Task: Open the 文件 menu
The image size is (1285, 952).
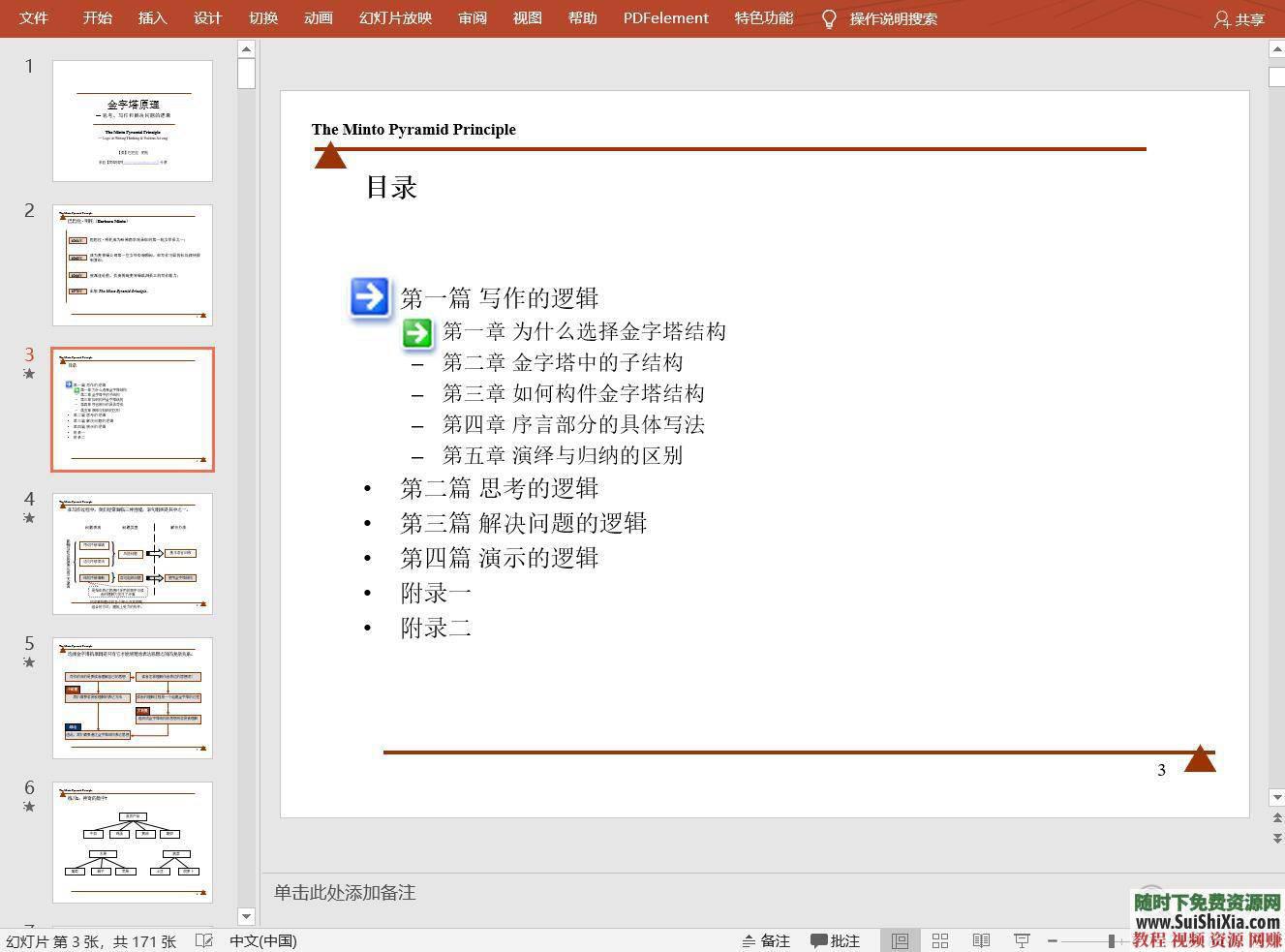Action: tap(34, 17)
